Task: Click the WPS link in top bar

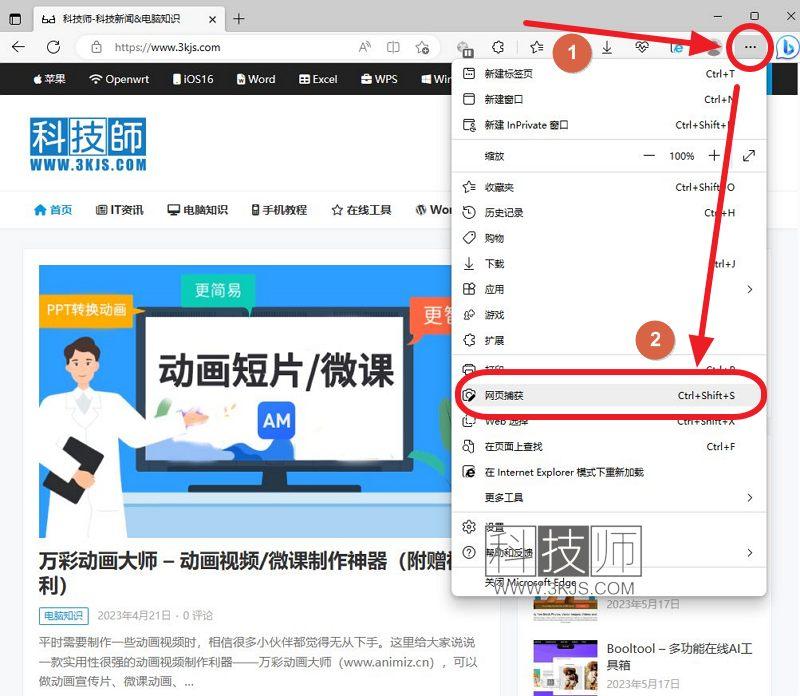Action: [x=379, y=79]
